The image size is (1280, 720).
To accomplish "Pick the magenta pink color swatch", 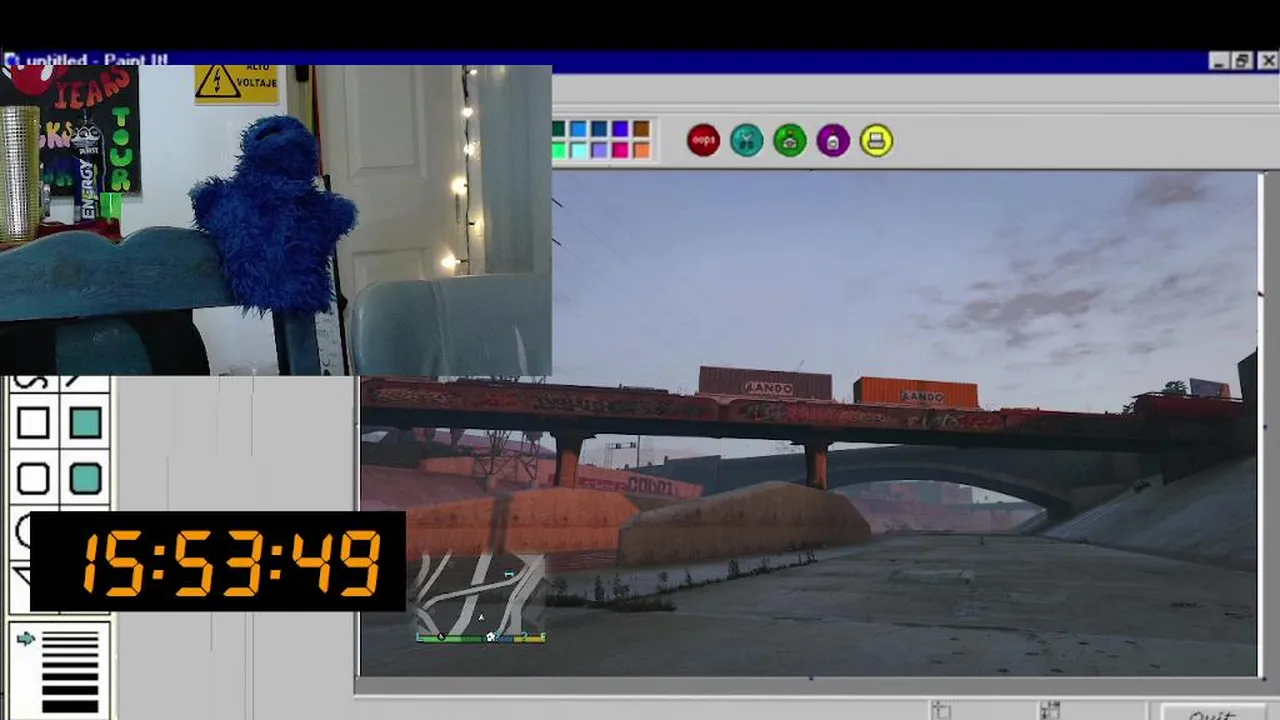I will [x=620, y=150].
